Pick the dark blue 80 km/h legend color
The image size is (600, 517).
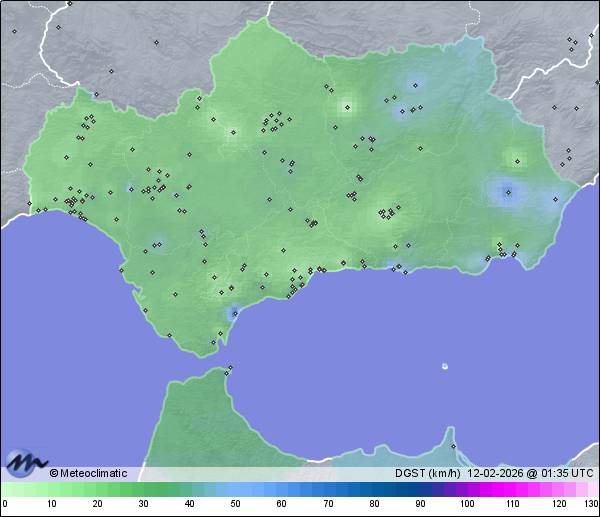tap(373, 489)
